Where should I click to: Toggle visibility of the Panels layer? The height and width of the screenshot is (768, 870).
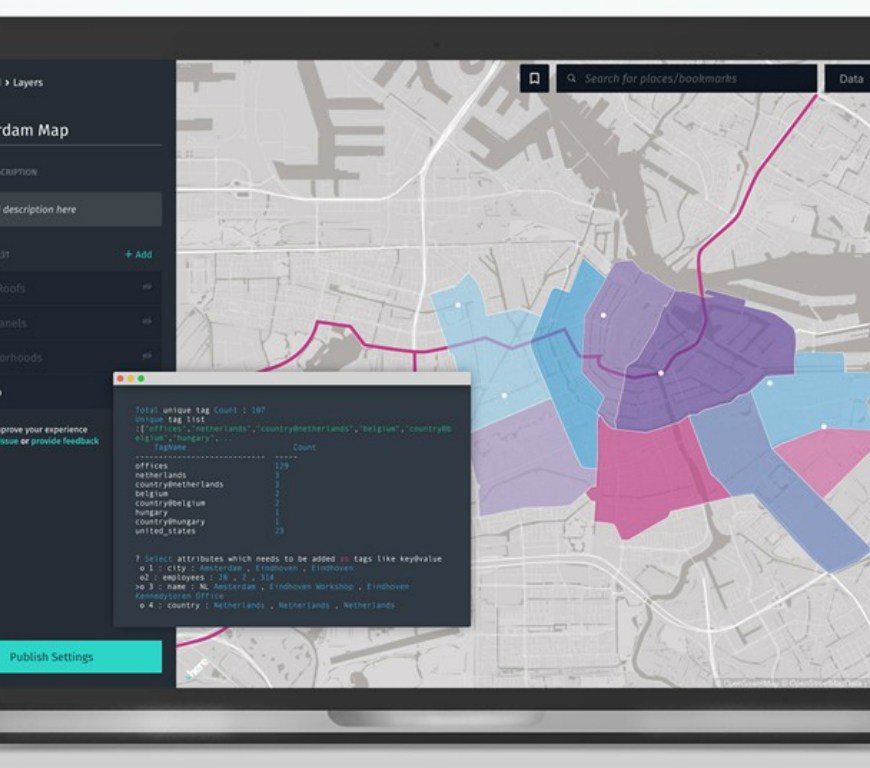tap(147, 322)
